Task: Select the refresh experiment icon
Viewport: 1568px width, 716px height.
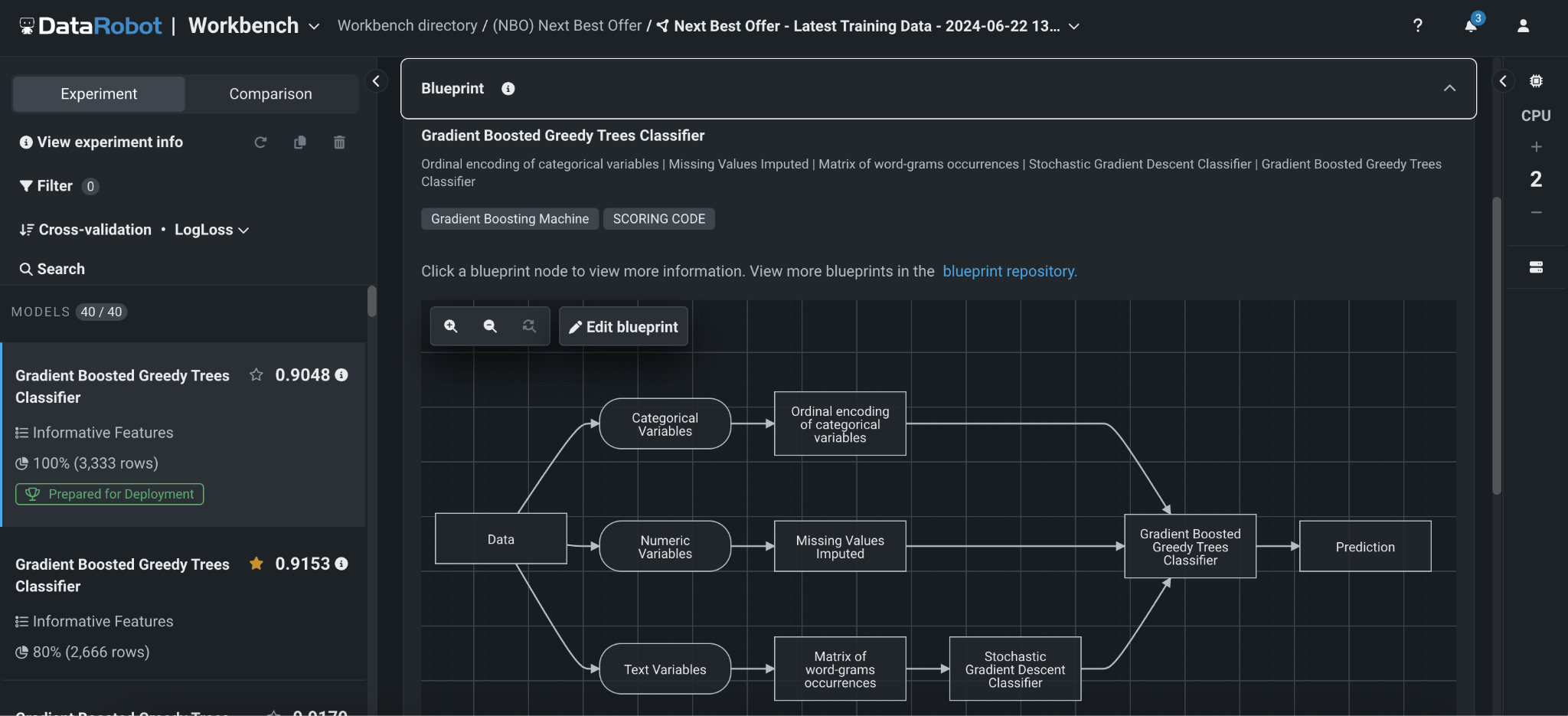Action: [x=261, y=142]
